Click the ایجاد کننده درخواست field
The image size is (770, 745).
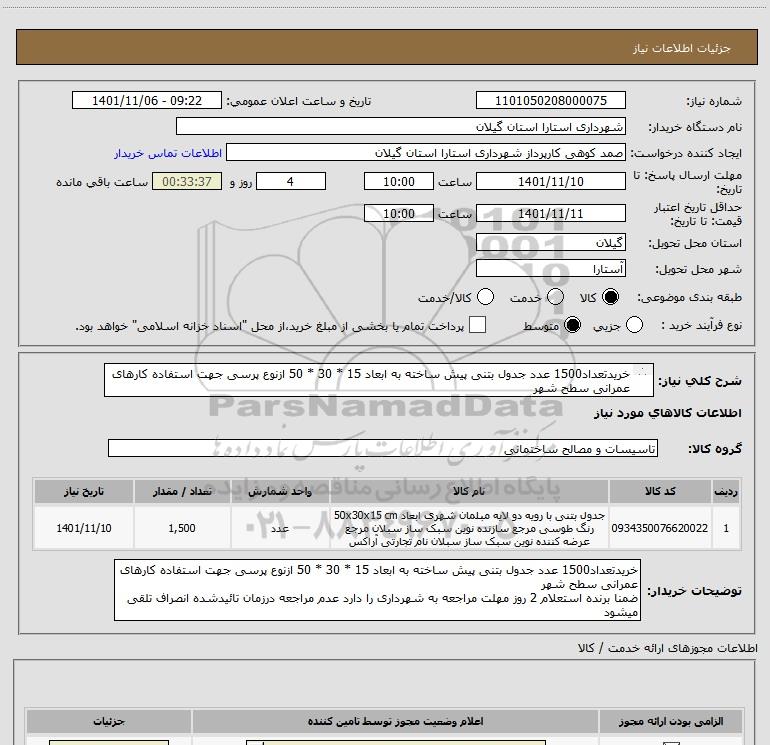426,152
